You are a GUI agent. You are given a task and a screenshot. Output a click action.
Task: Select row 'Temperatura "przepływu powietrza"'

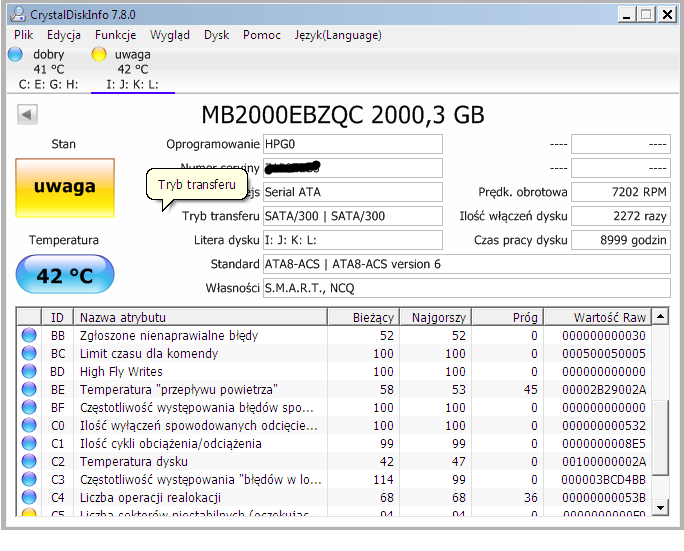[334, 389]
